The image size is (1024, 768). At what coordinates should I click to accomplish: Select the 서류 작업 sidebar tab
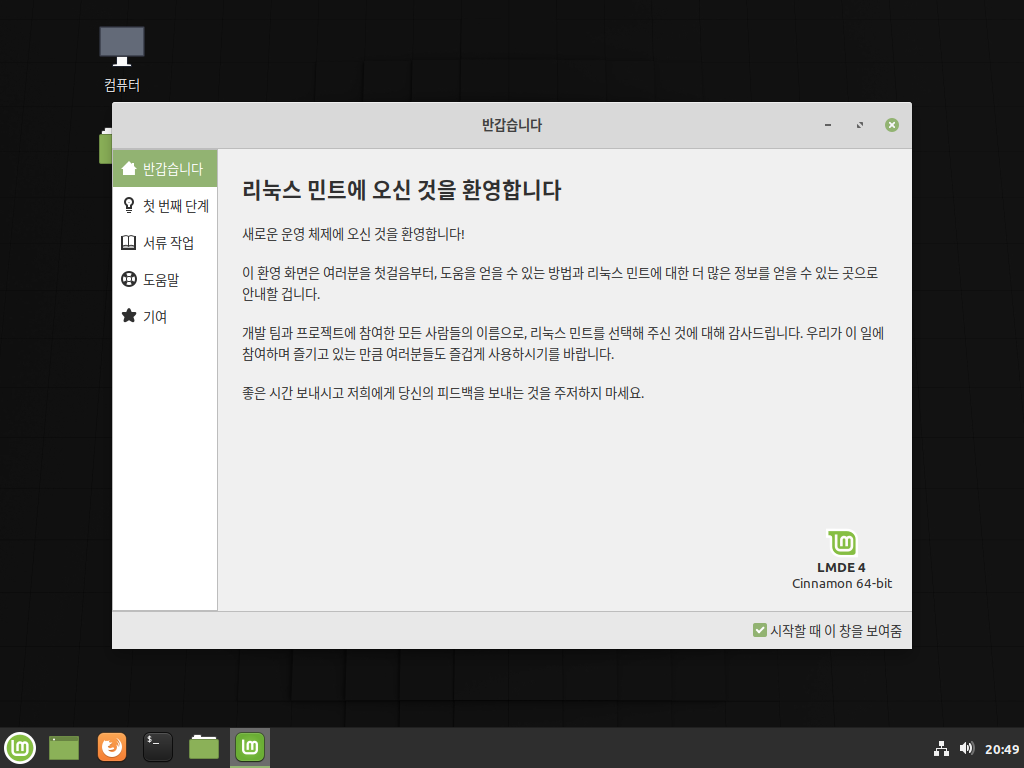pos(165,243)
